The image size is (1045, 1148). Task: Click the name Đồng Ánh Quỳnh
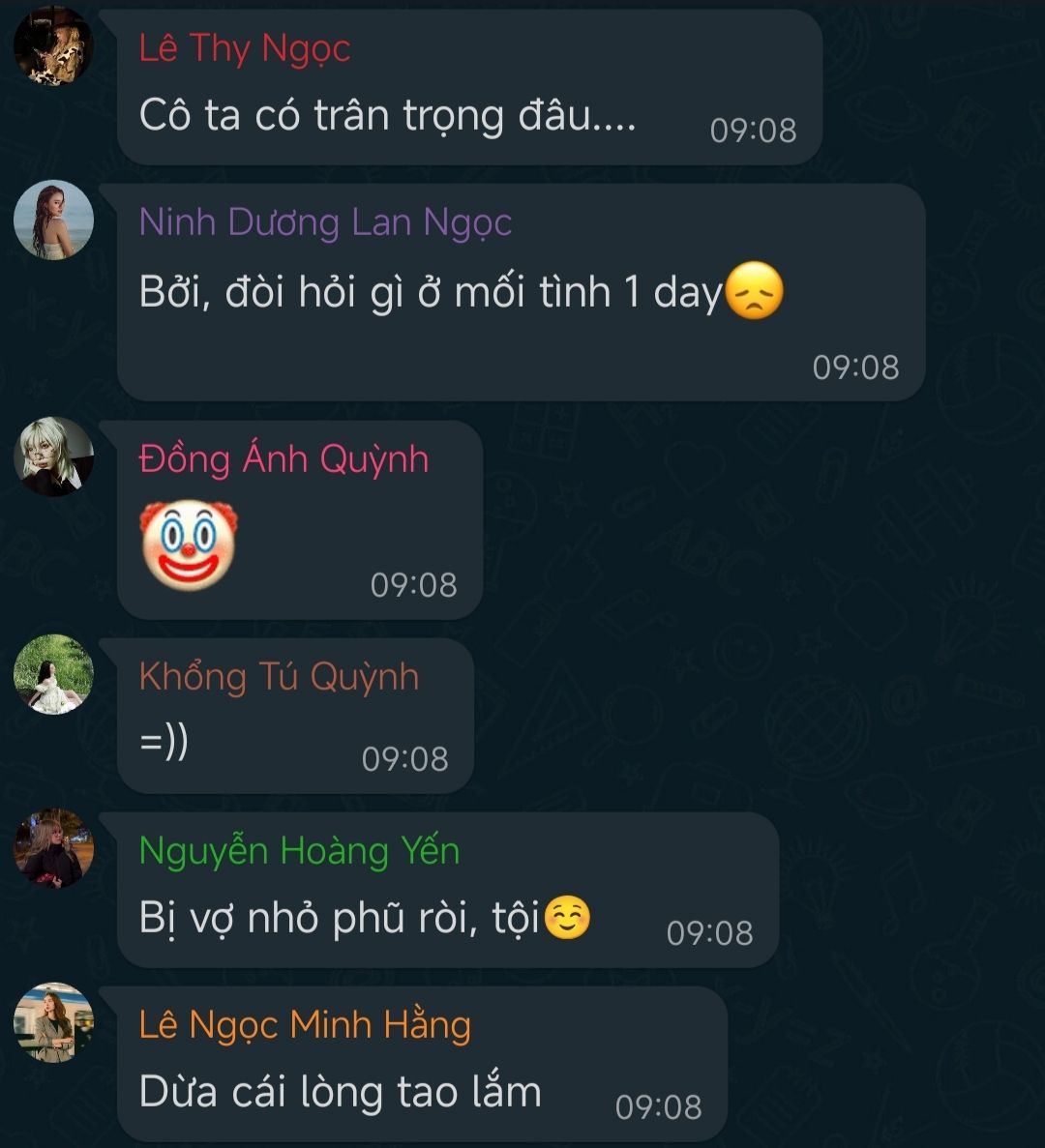point(284,458)
